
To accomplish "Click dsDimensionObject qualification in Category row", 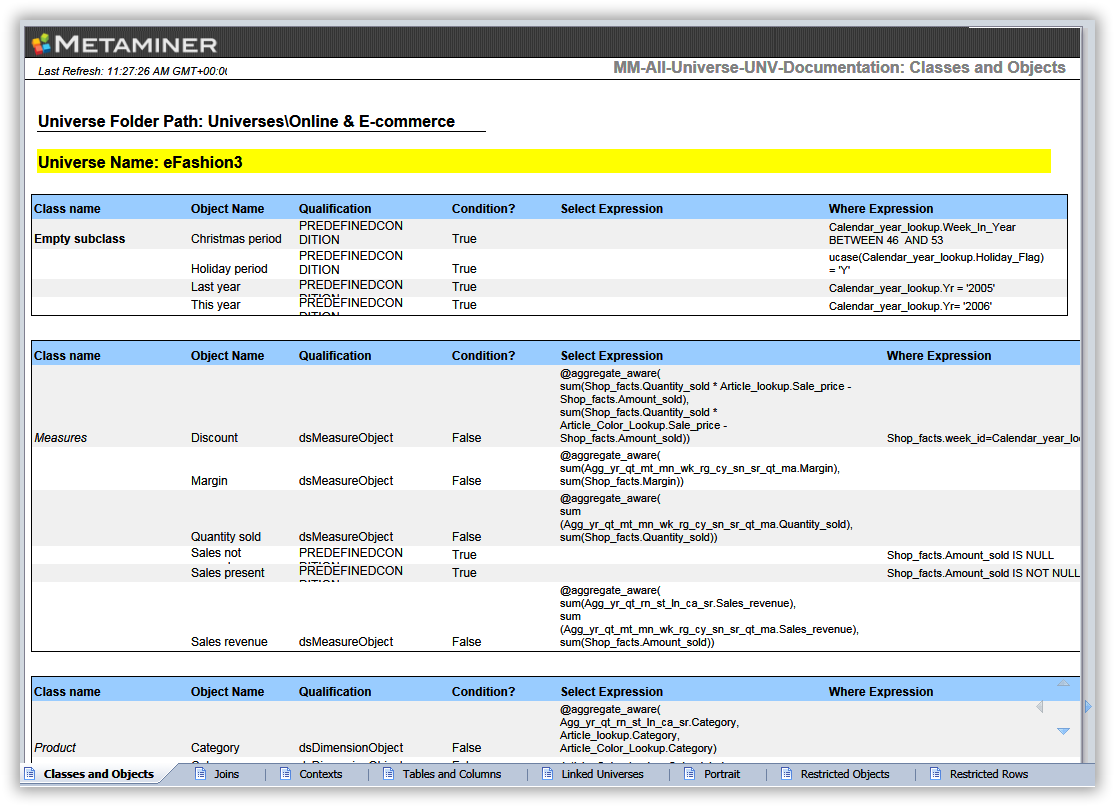I will 351,748.
